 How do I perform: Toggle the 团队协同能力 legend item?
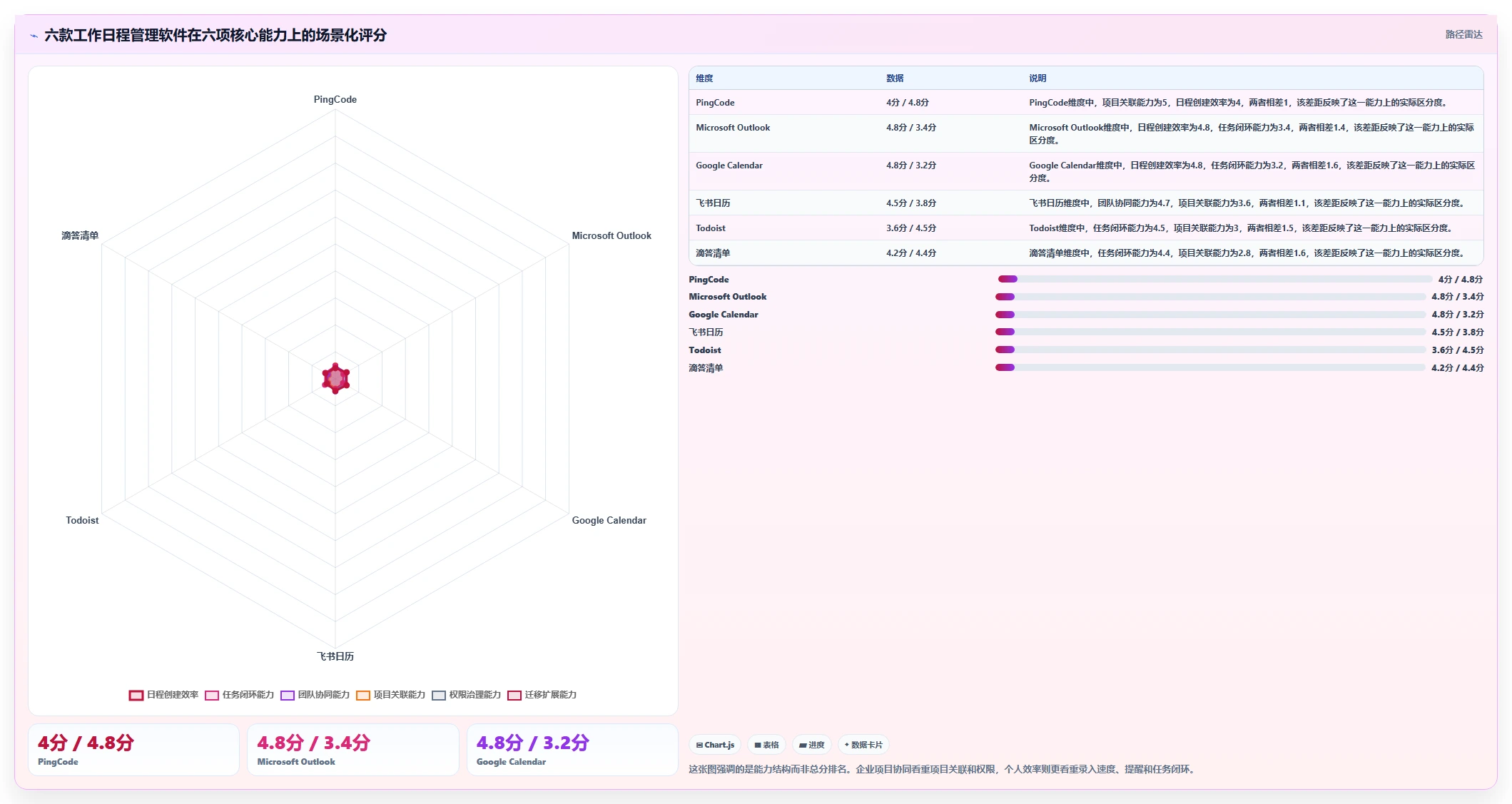coord(315,695)
